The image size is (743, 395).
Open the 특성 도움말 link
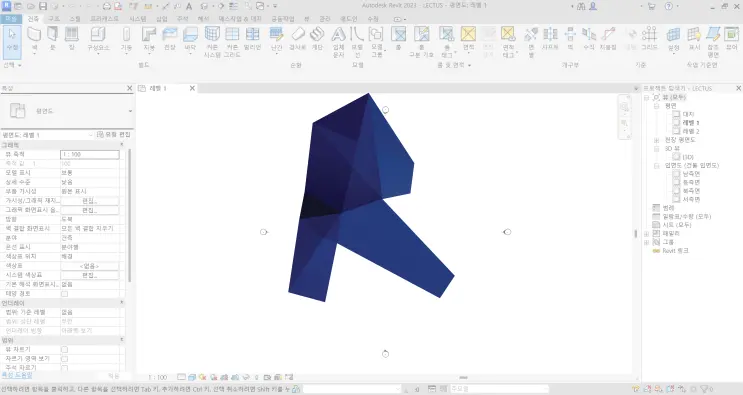click(17, 375)
